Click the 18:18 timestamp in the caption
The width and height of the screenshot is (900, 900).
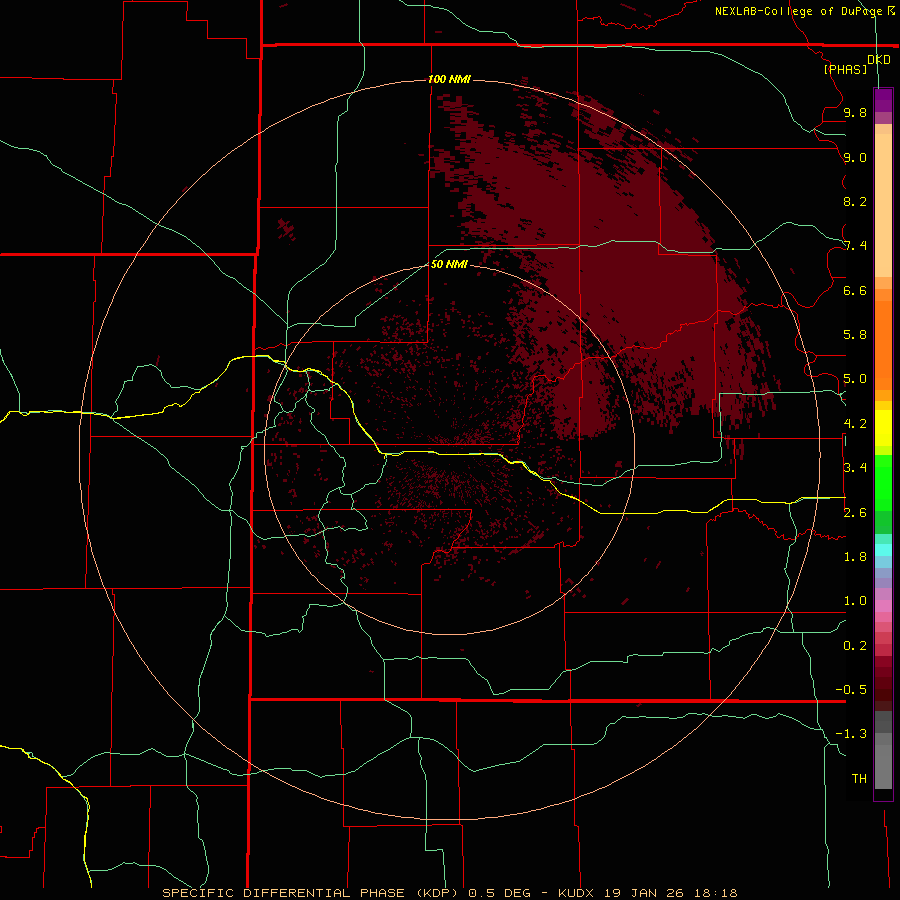[x=718, y=893]
